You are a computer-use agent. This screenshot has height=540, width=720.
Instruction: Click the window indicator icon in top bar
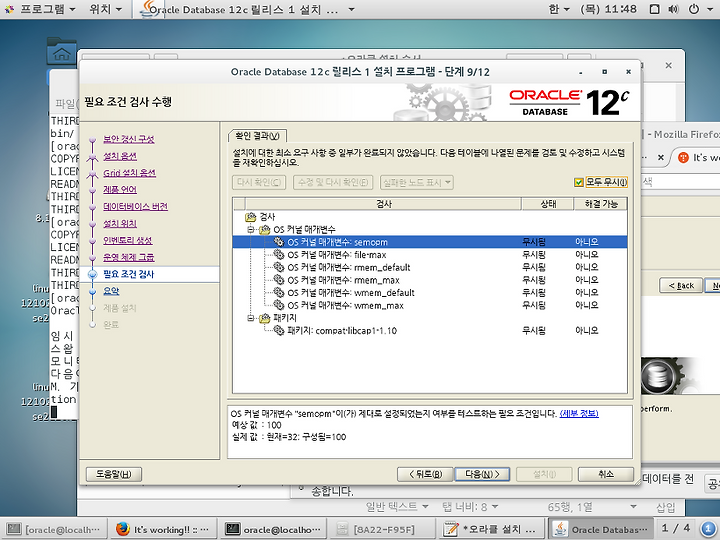[x=655, y=9]
